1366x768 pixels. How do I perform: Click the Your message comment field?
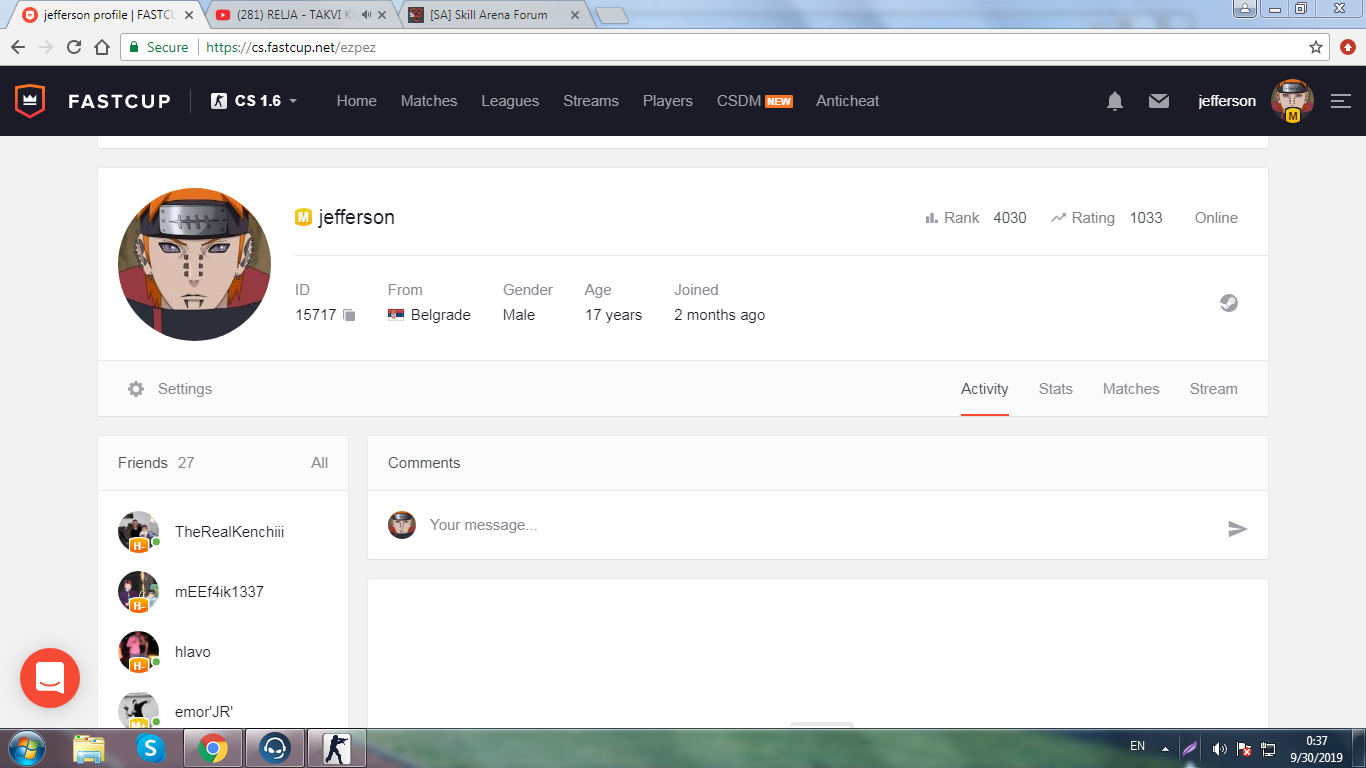tap(820, 525)
